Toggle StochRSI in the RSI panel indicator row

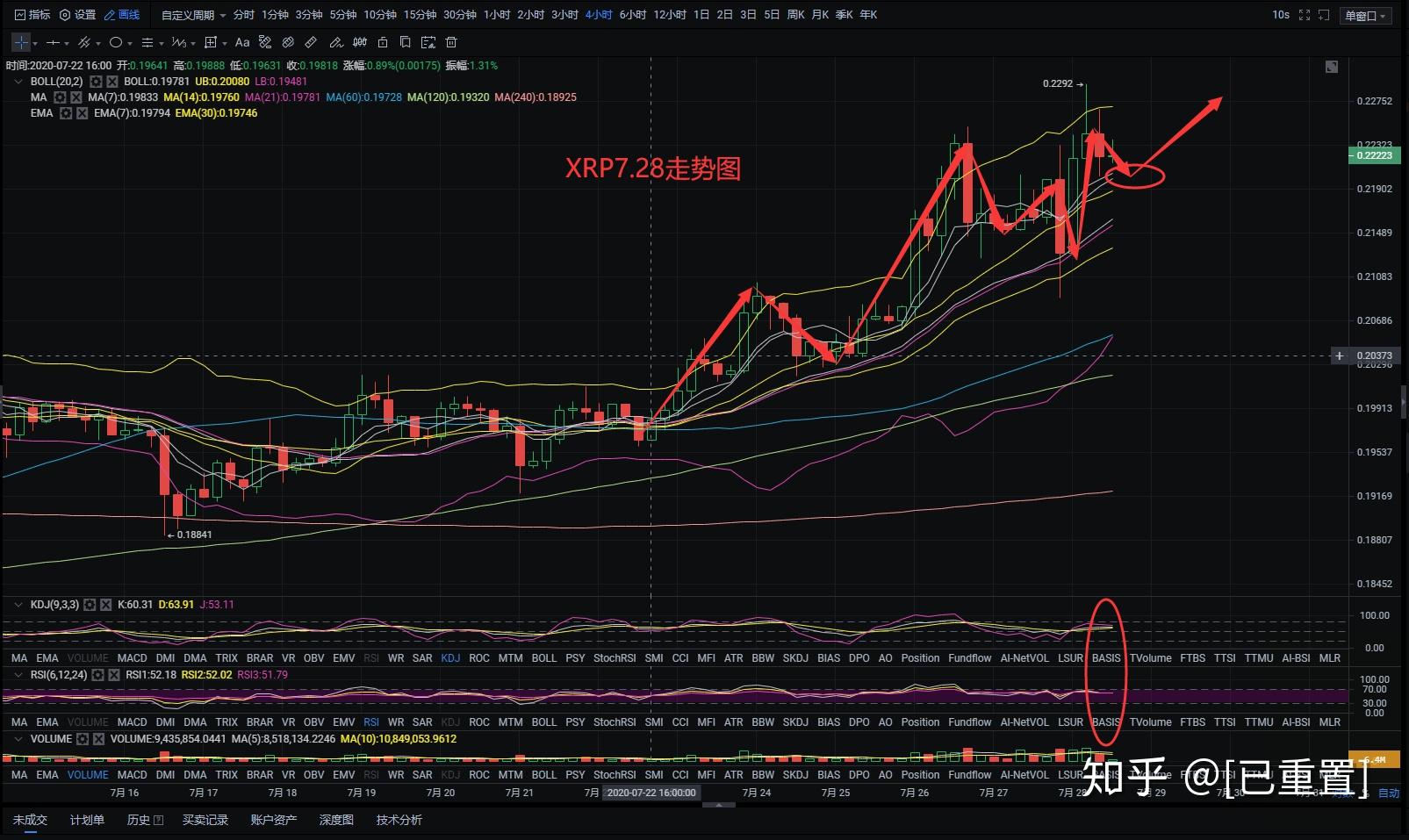click(x=615, y=722)
